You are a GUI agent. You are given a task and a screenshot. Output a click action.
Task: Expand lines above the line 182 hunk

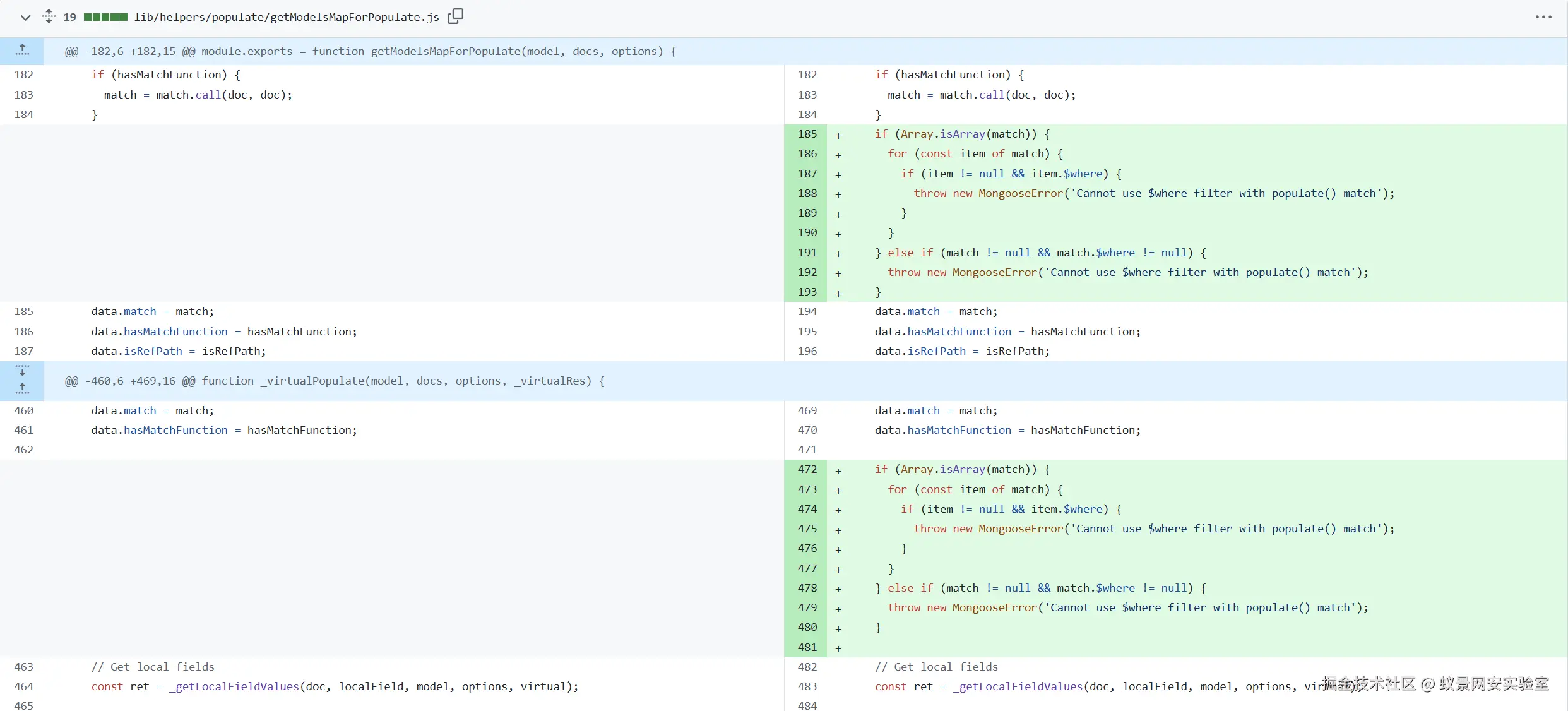(22, 51)
